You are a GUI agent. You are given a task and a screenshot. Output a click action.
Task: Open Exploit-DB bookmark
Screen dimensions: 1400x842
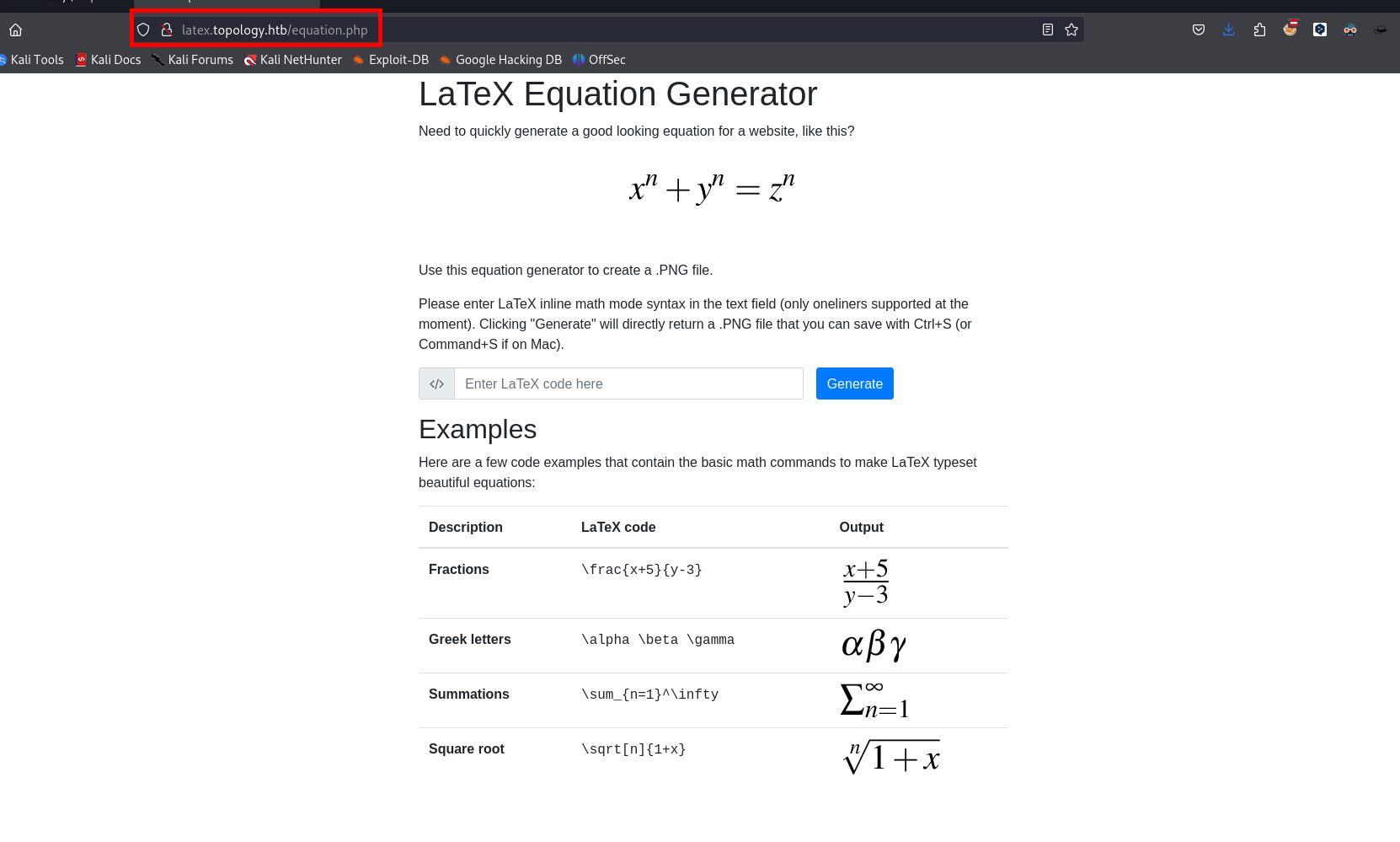(x=391, y=60)
